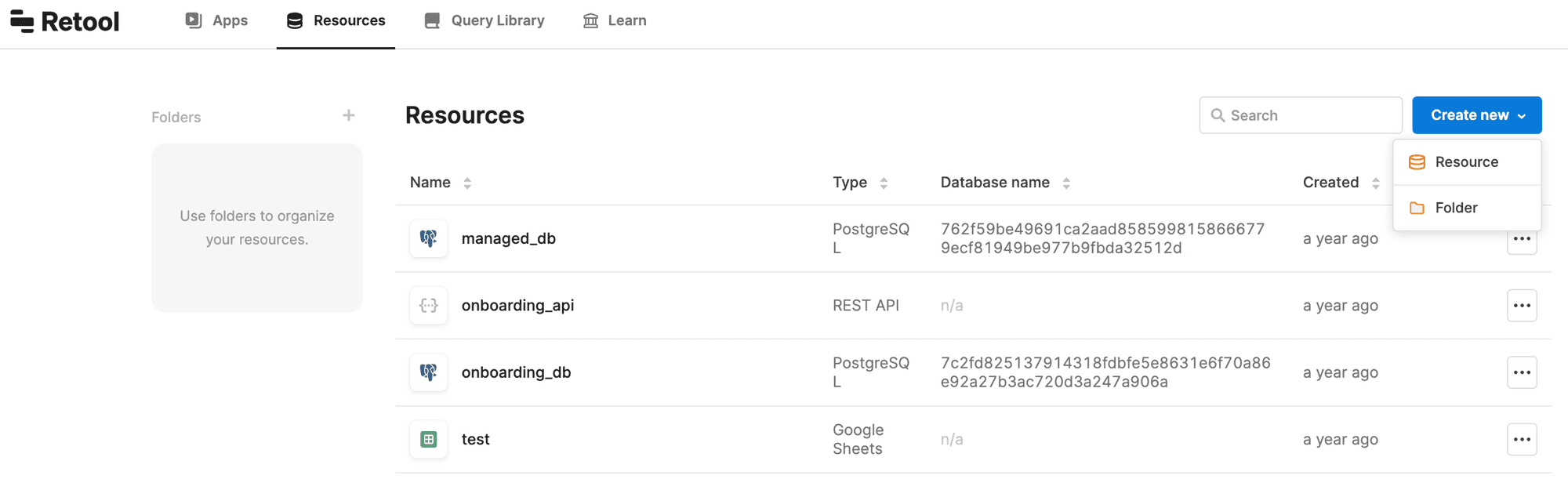Screen dimensions: 1568x497
Task: Open more options for test resource
Action: click(1522, 440)
